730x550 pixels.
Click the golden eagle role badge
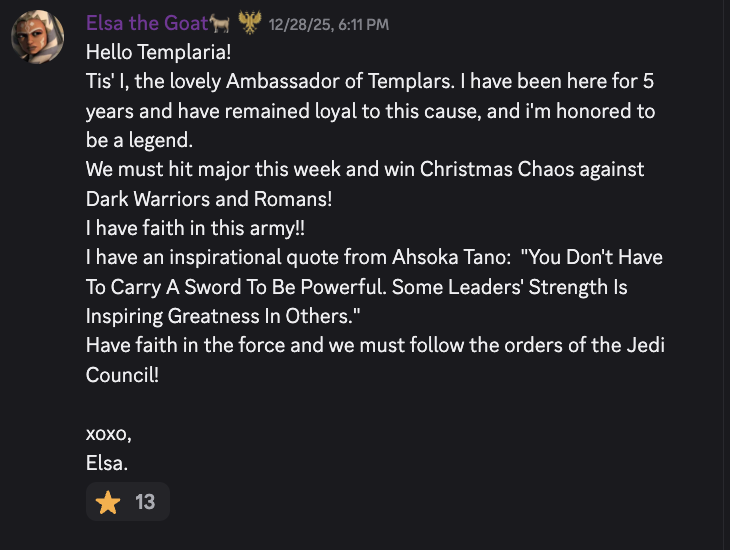(248, 23)
